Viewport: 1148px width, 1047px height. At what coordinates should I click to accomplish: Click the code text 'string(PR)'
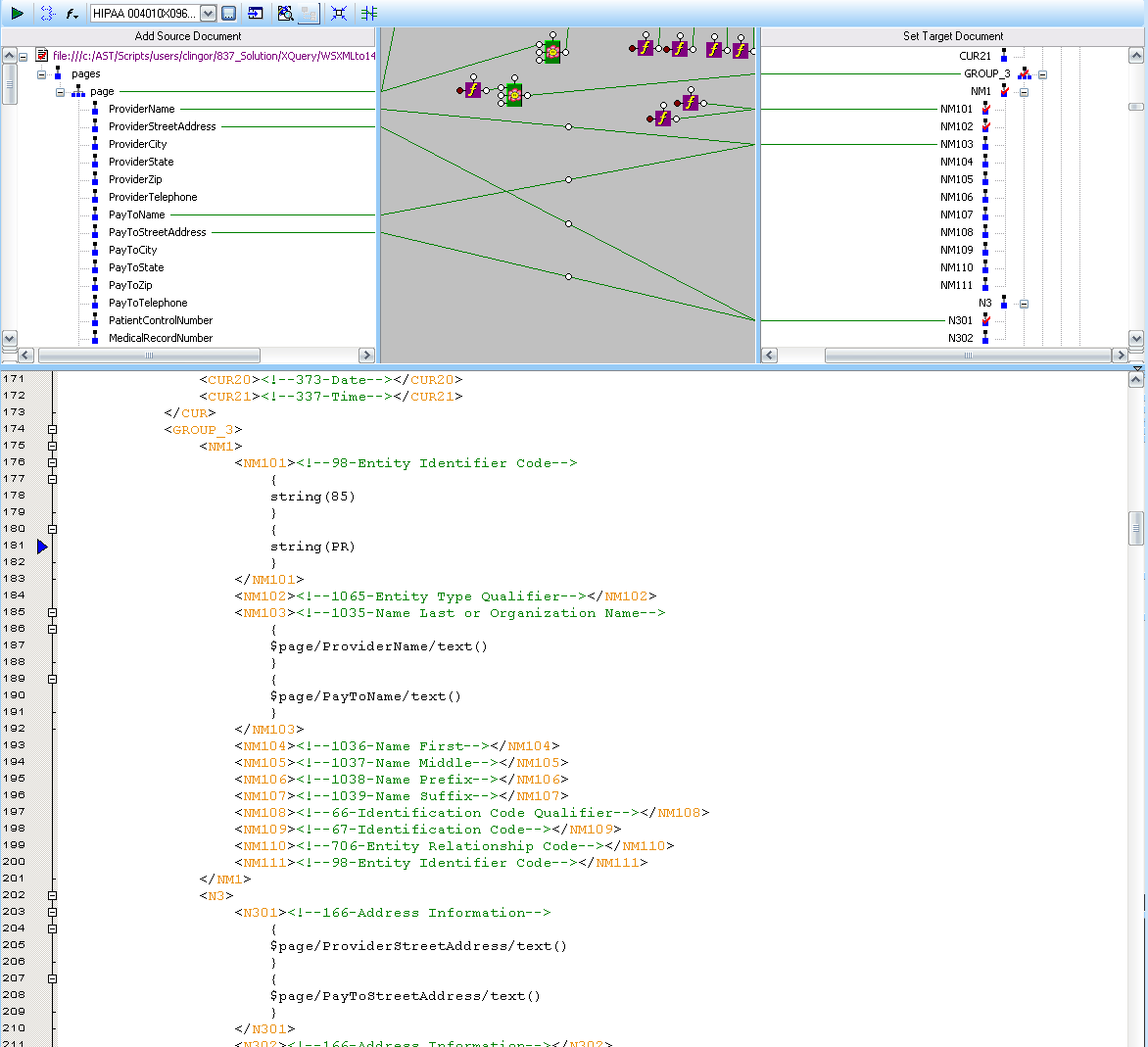312,547
